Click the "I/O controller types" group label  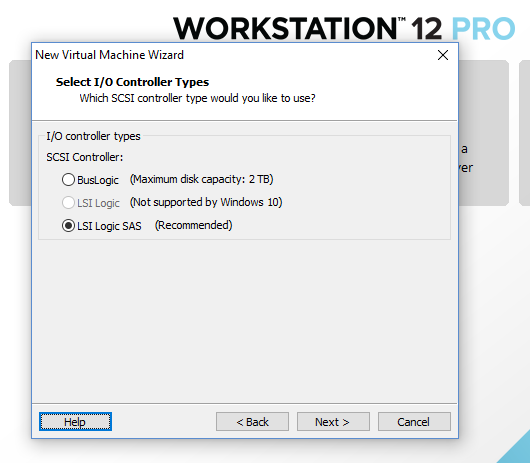tap(93, 136)
